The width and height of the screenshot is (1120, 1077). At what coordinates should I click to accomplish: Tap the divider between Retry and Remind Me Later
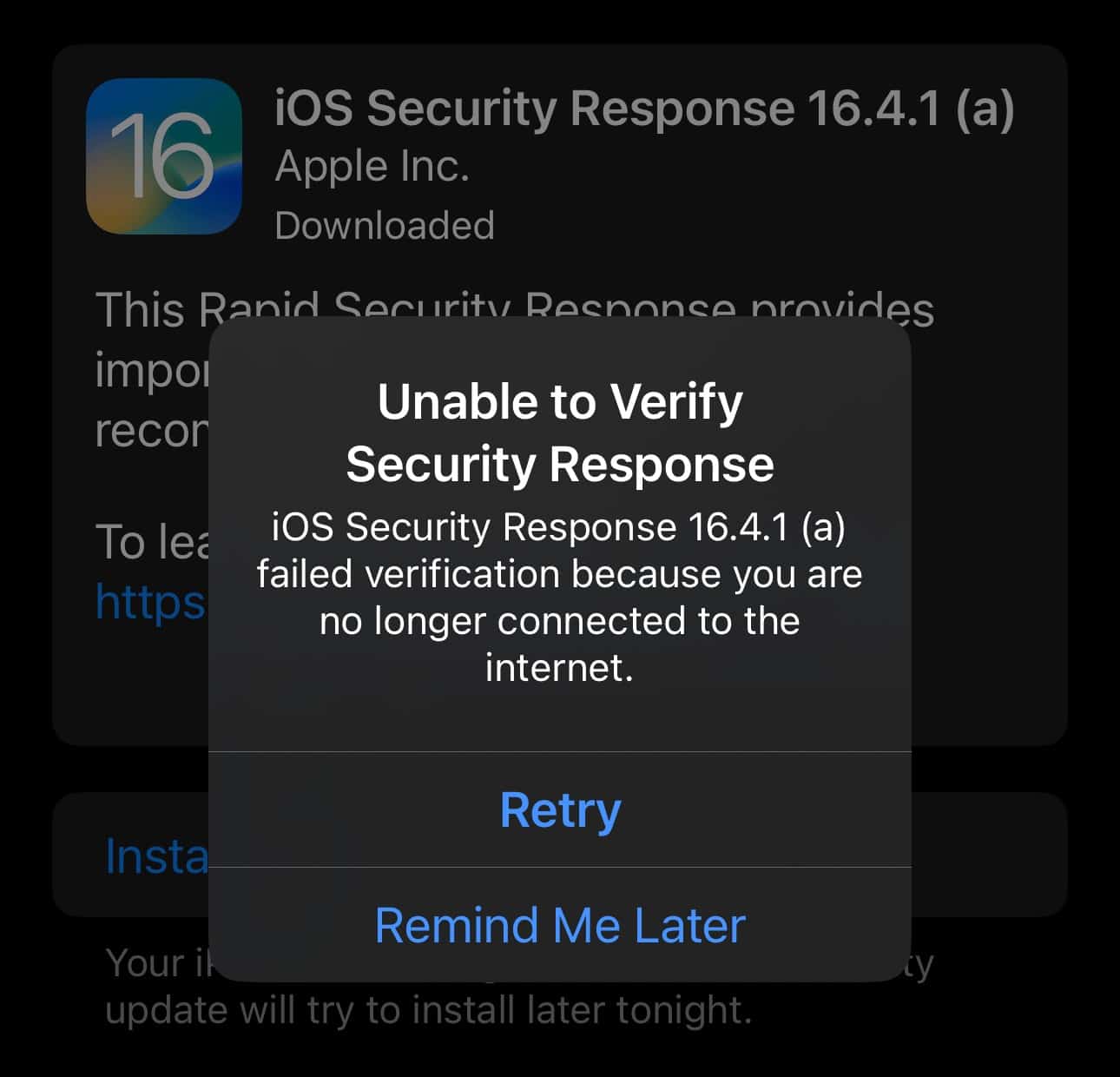pos(560,867)
